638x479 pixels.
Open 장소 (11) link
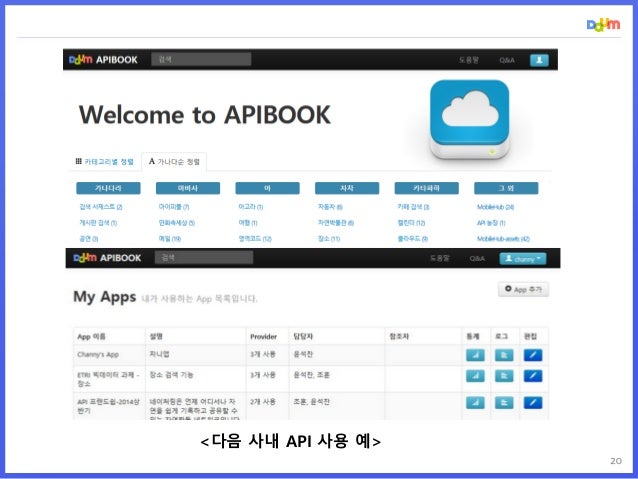click(329, 238)
